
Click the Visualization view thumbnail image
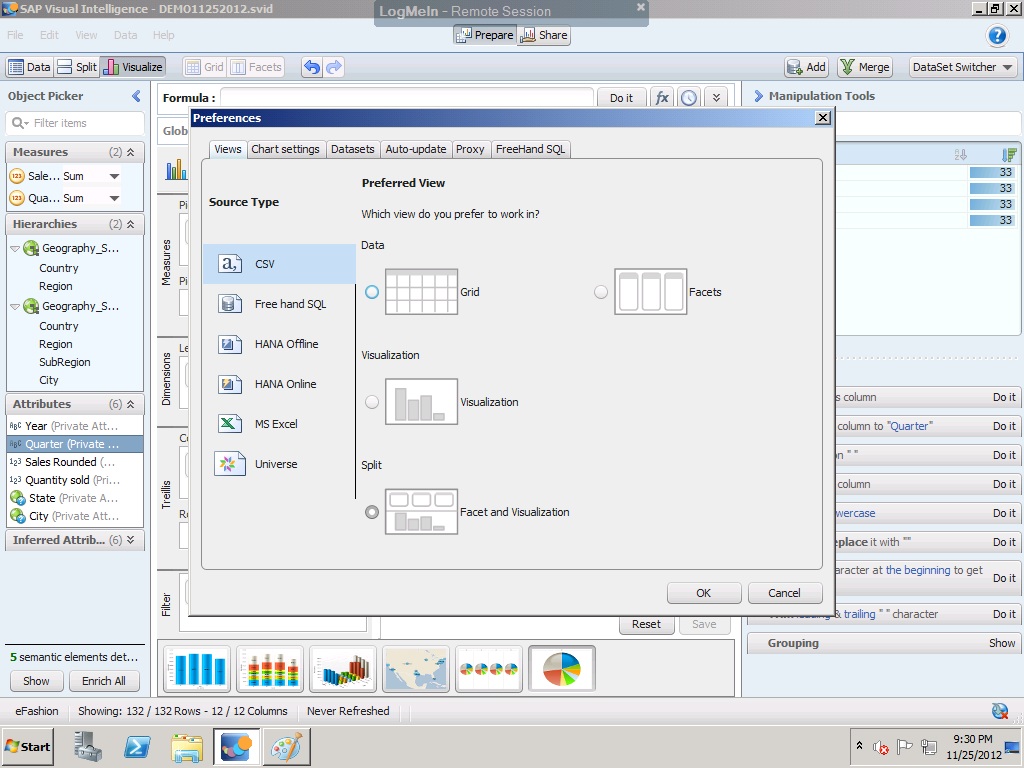coord(421,402)
